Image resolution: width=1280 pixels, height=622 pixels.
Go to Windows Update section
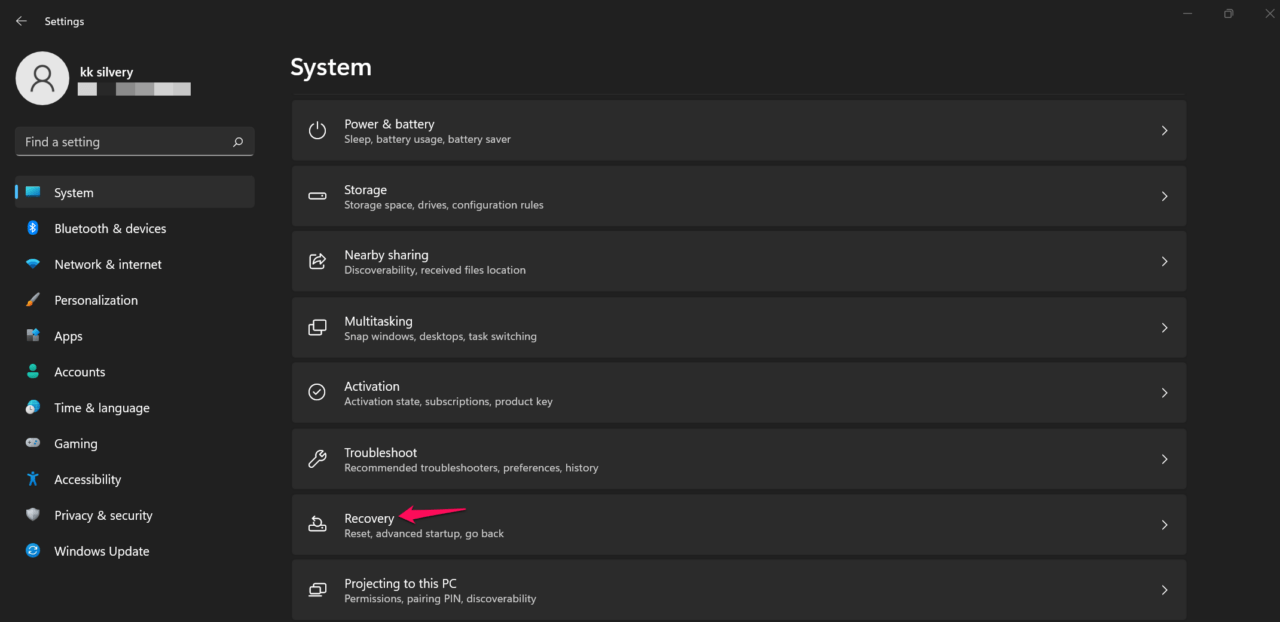click(101, 551)
